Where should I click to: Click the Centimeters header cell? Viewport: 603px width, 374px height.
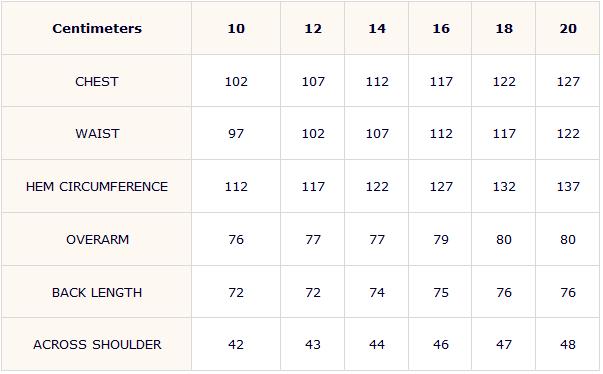click(97, 28)
